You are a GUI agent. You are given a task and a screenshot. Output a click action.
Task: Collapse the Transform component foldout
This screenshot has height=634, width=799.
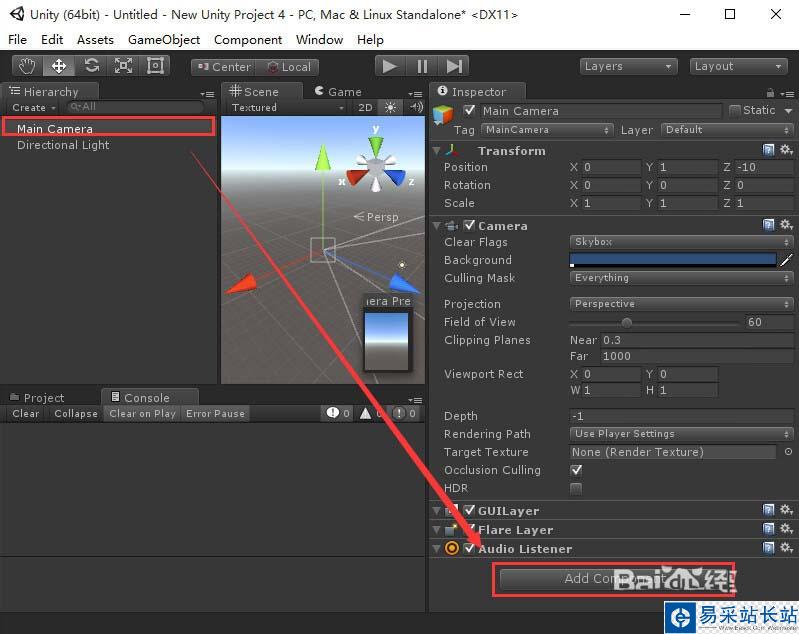tap(437, 150)
